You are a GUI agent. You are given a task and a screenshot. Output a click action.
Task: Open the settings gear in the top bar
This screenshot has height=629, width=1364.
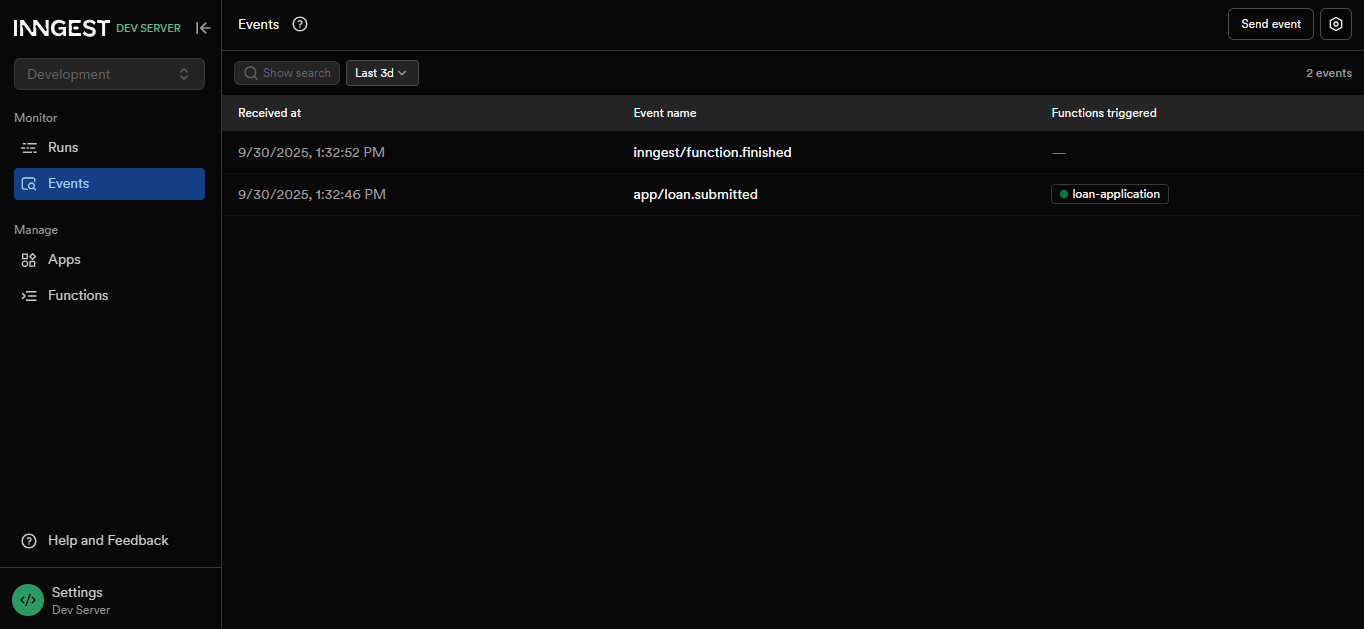[x=1336, y=24]
